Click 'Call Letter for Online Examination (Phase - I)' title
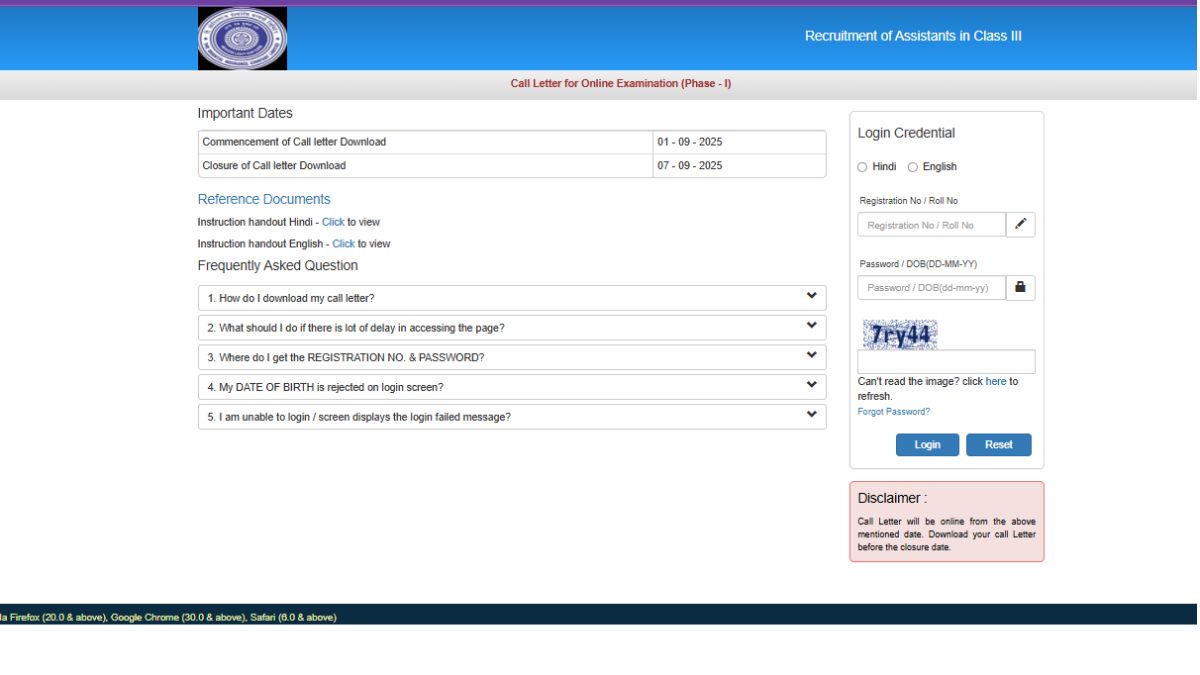The height and width of the screenshot is (675, 1200). click(x=621, y=84)
